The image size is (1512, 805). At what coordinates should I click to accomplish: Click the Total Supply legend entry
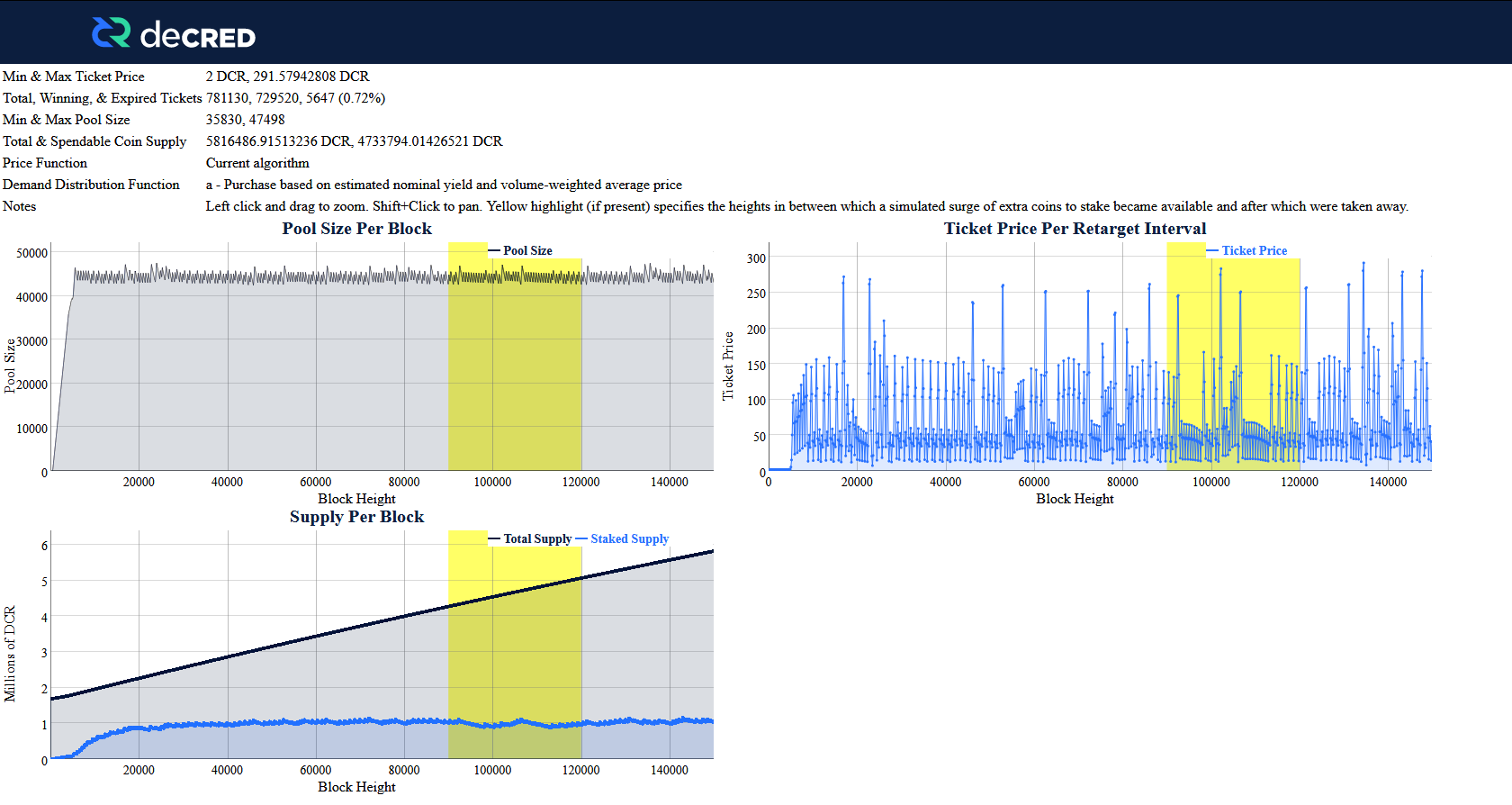(x=530, y=538)
